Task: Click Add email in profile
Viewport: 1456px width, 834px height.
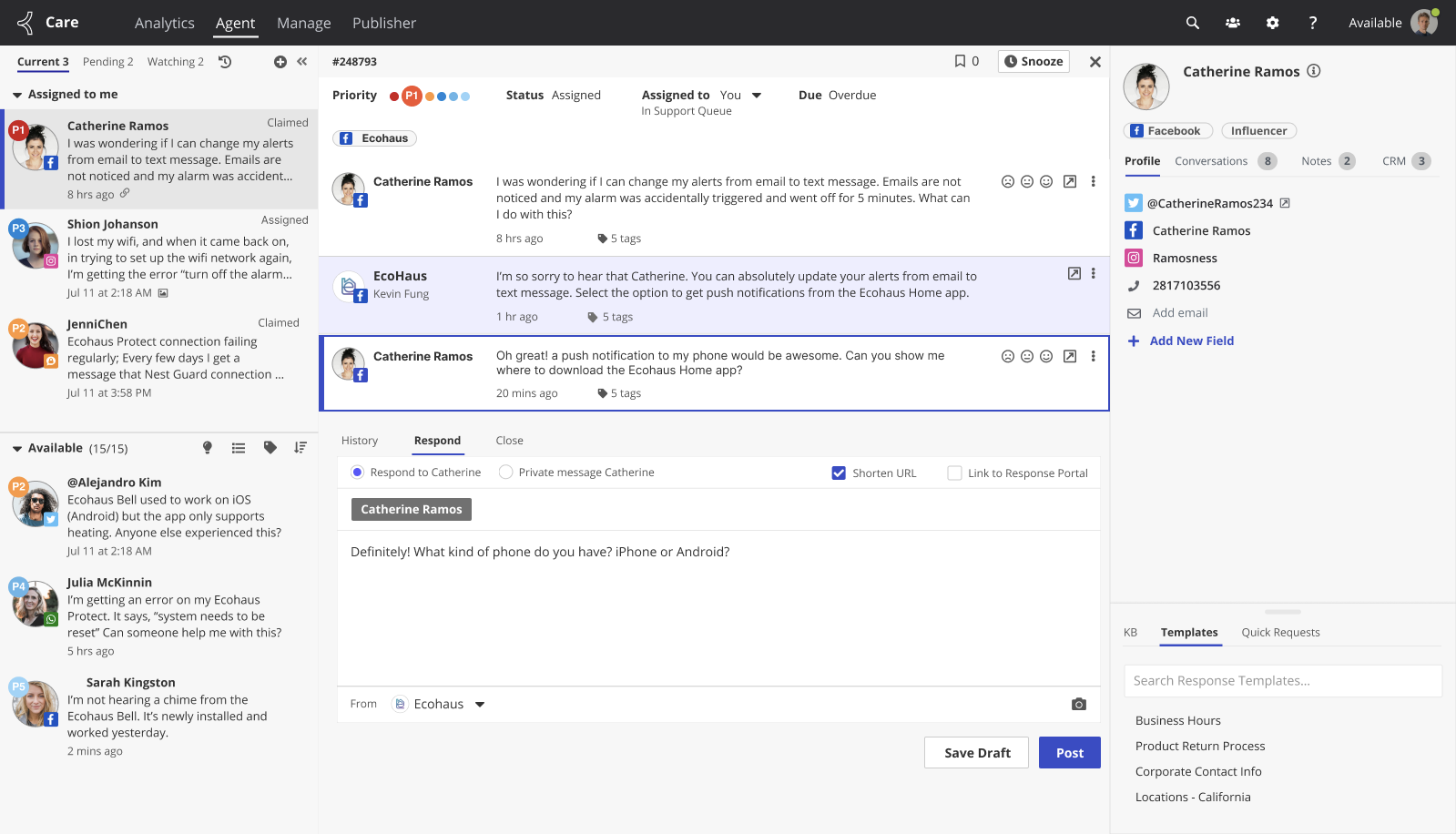Action: [x=1180, y=313]
